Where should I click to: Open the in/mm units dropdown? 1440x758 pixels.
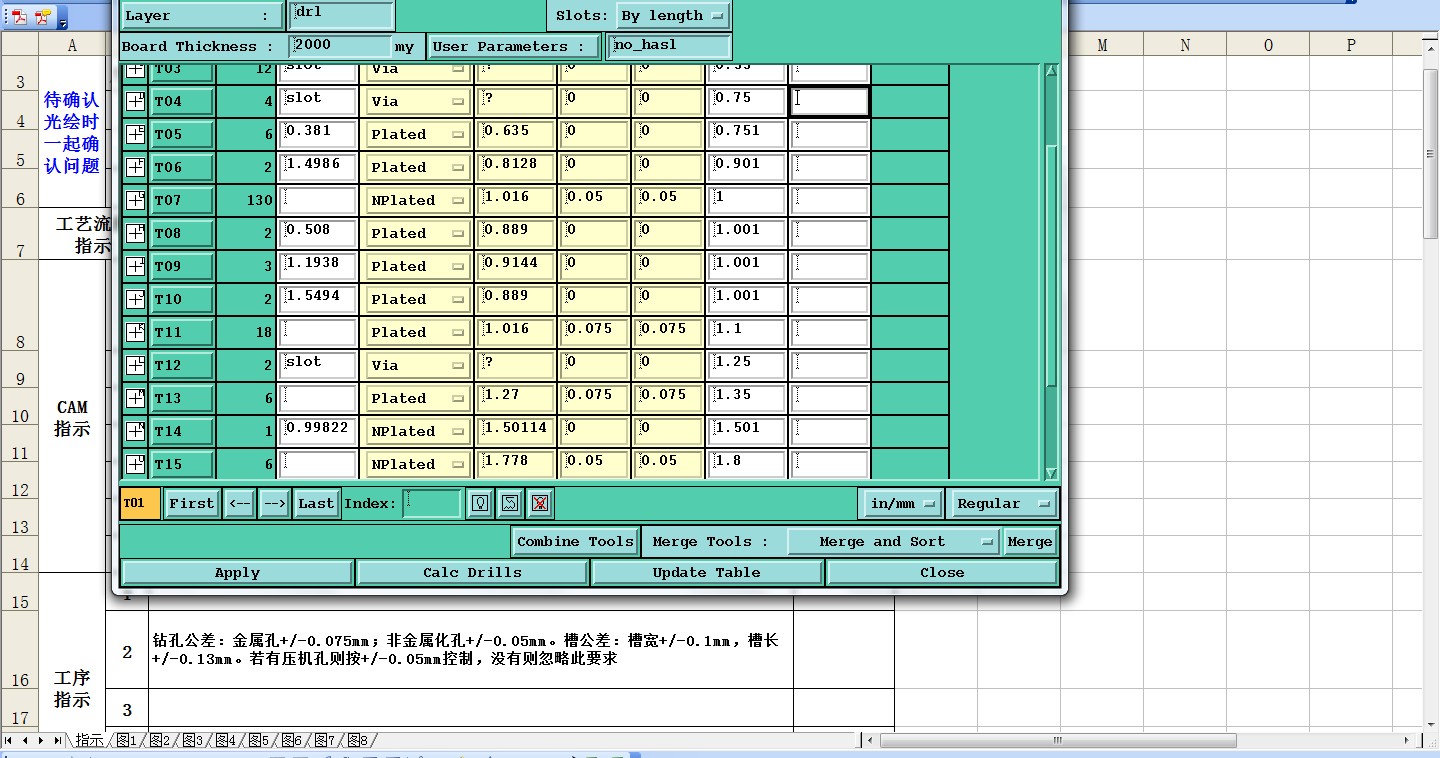[x=901, y=503]
